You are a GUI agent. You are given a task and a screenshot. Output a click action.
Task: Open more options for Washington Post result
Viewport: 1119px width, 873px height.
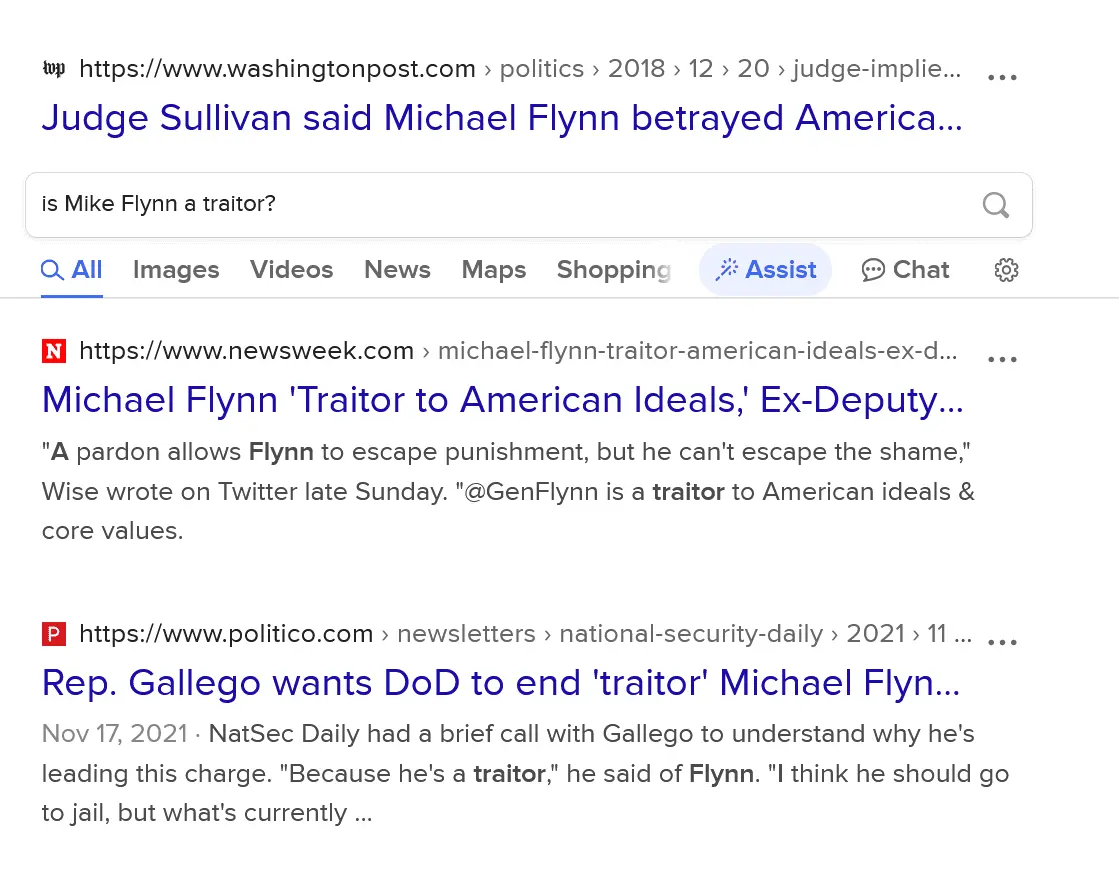coord(1002,77)
